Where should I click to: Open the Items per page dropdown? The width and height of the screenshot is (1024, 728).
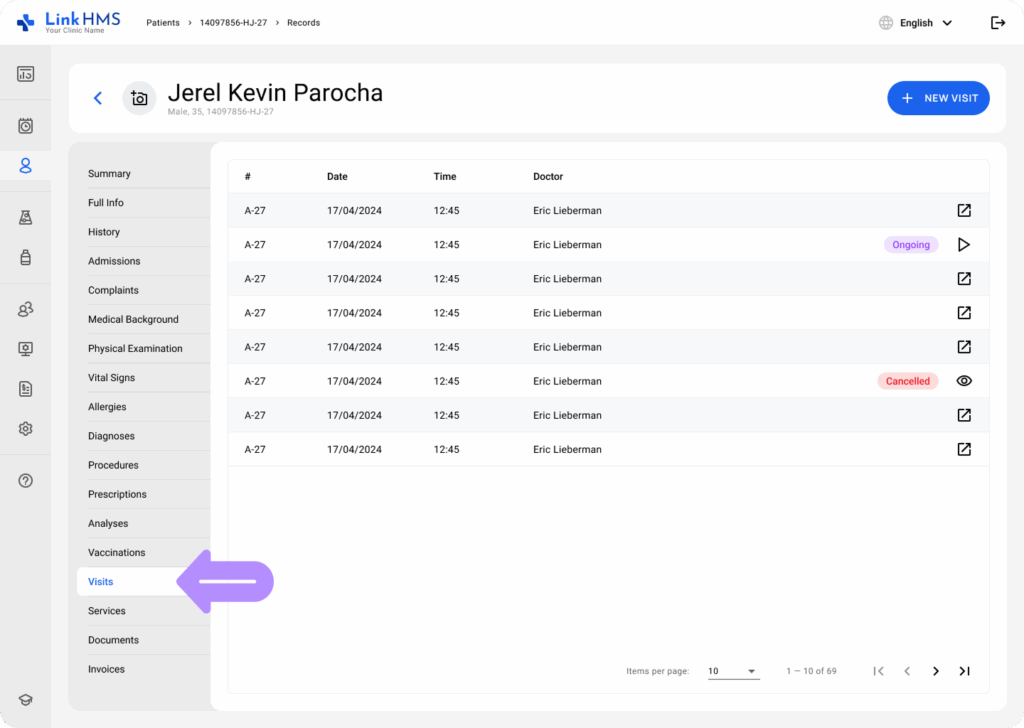pyautogui.click(x=733, y=671)
